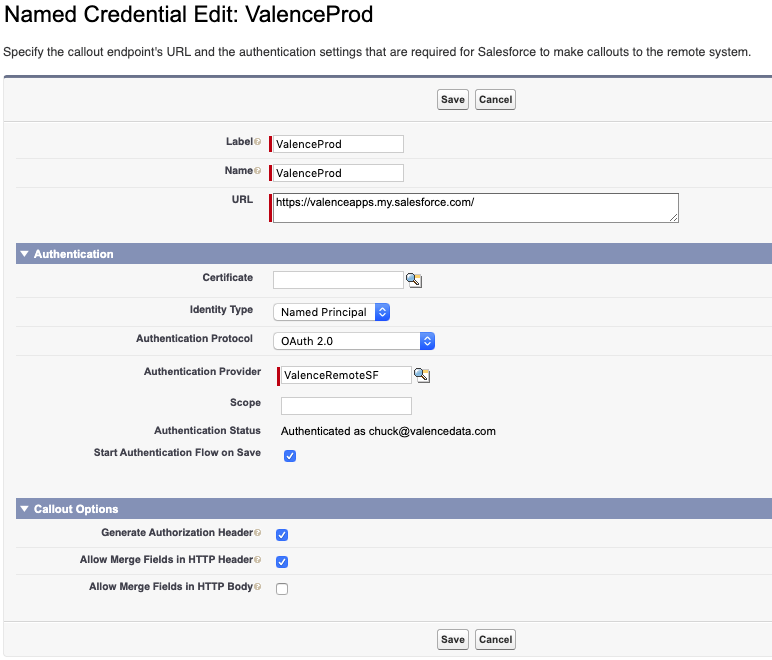Click the 'URL' field label
The image size is (772, 660).
(x=242, y=199)
